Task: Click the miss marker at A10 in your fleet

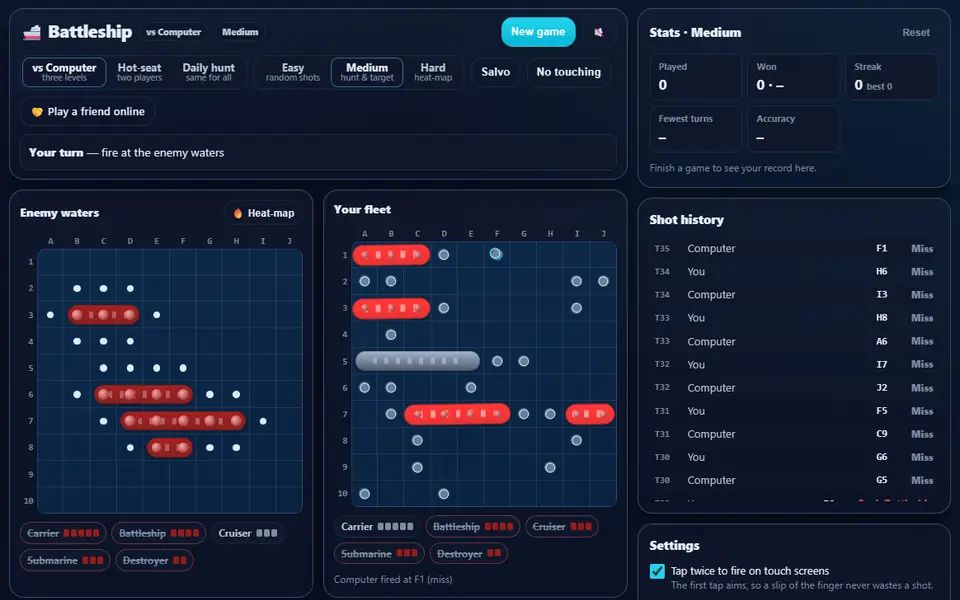Action: coord(364,493)
